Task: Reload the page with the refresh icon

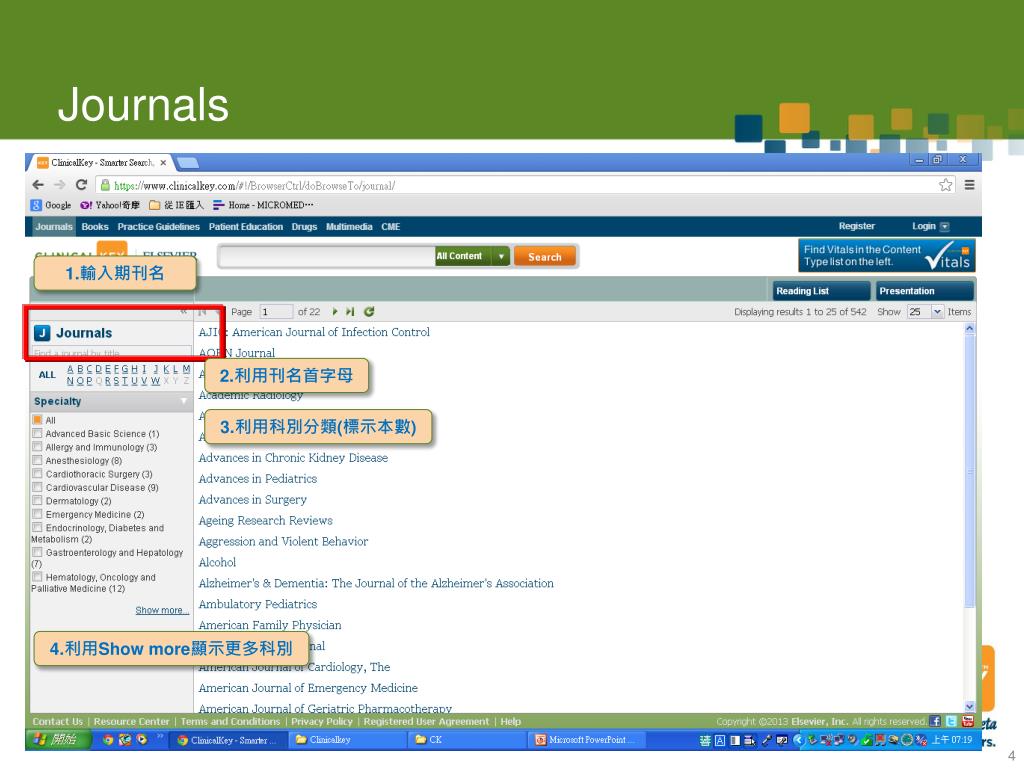Action: pos(81,185)
